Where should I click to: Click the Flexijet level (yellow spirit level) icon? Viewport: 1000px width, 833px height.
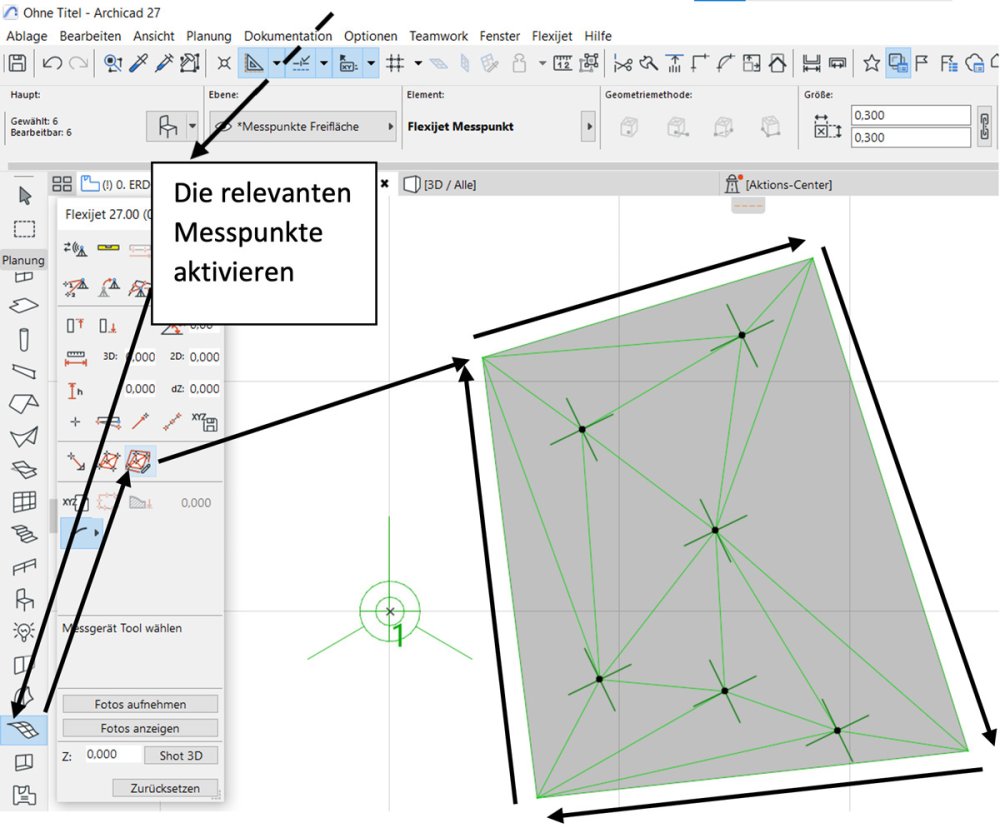pos(108,247)
